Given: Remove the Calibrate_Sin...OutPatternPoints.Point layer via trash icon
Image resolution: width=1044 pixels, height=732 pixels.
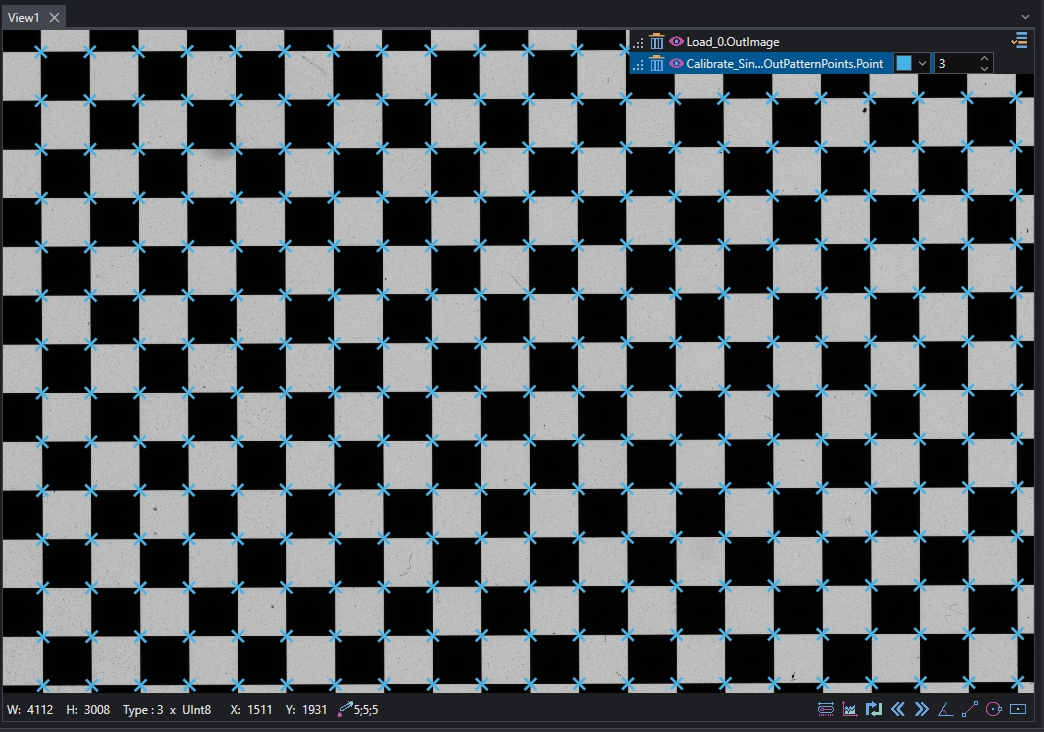Looking at the screenshot, I should pos(656,64).
